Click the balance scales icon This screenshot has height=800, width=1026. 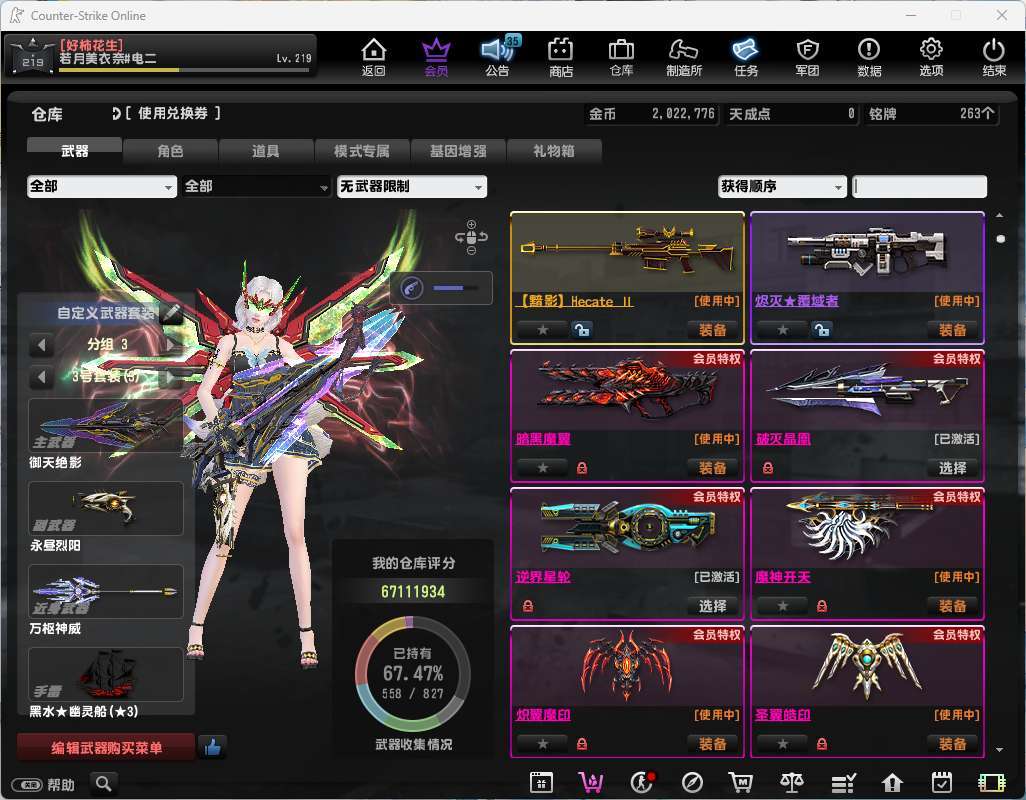pos(792,782)
